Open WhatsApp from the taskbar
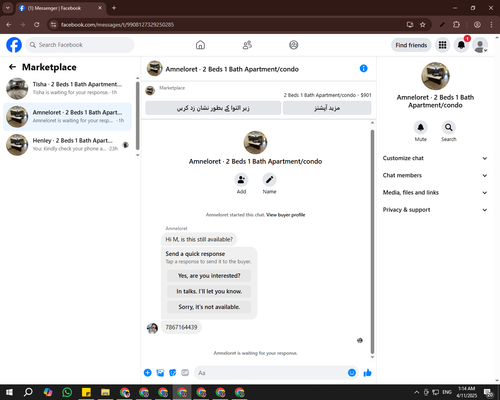This screenshot has height=400, width=500. pyautogui.click(x=67, y=392)
